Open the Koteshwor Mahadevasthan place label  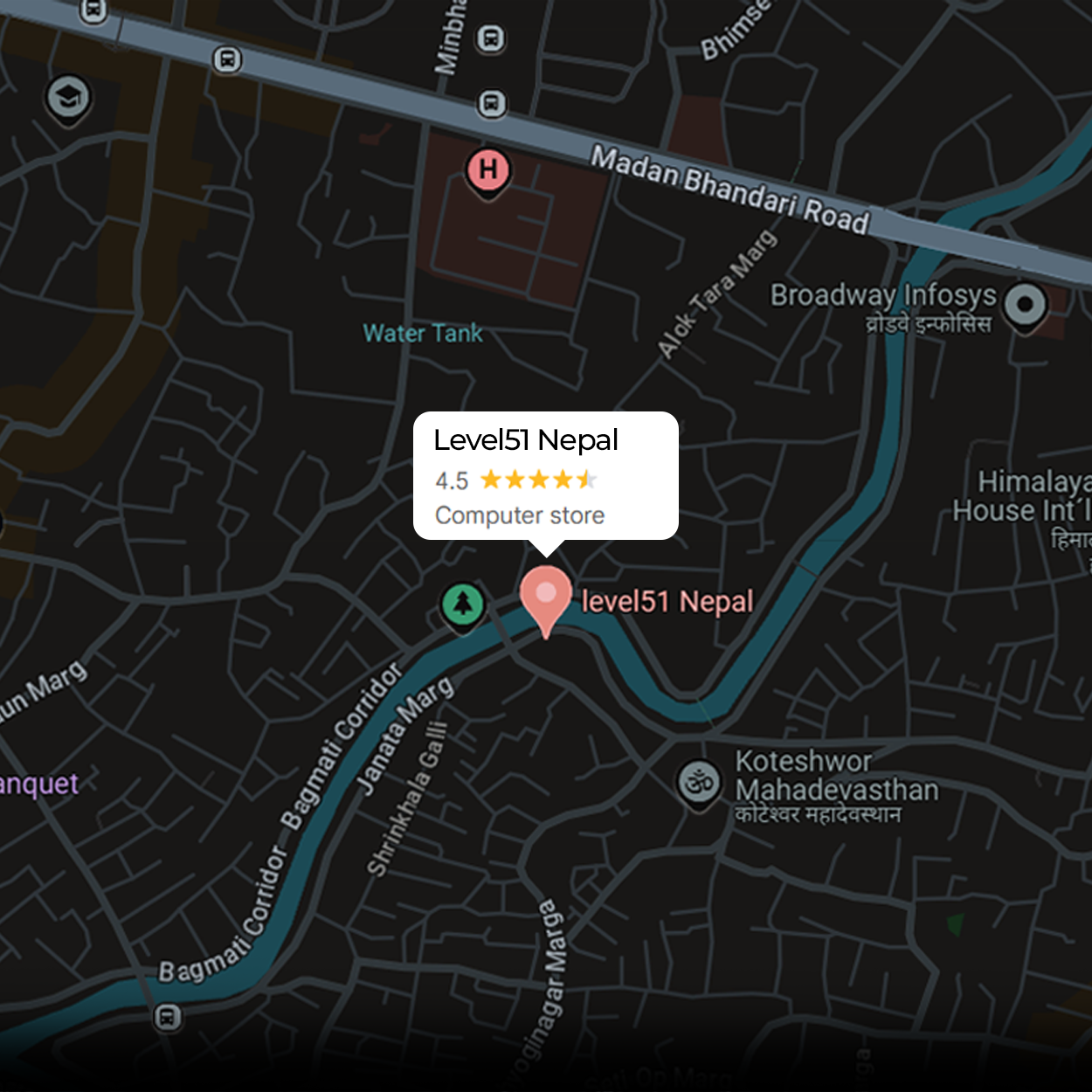[x=836, y=786]
